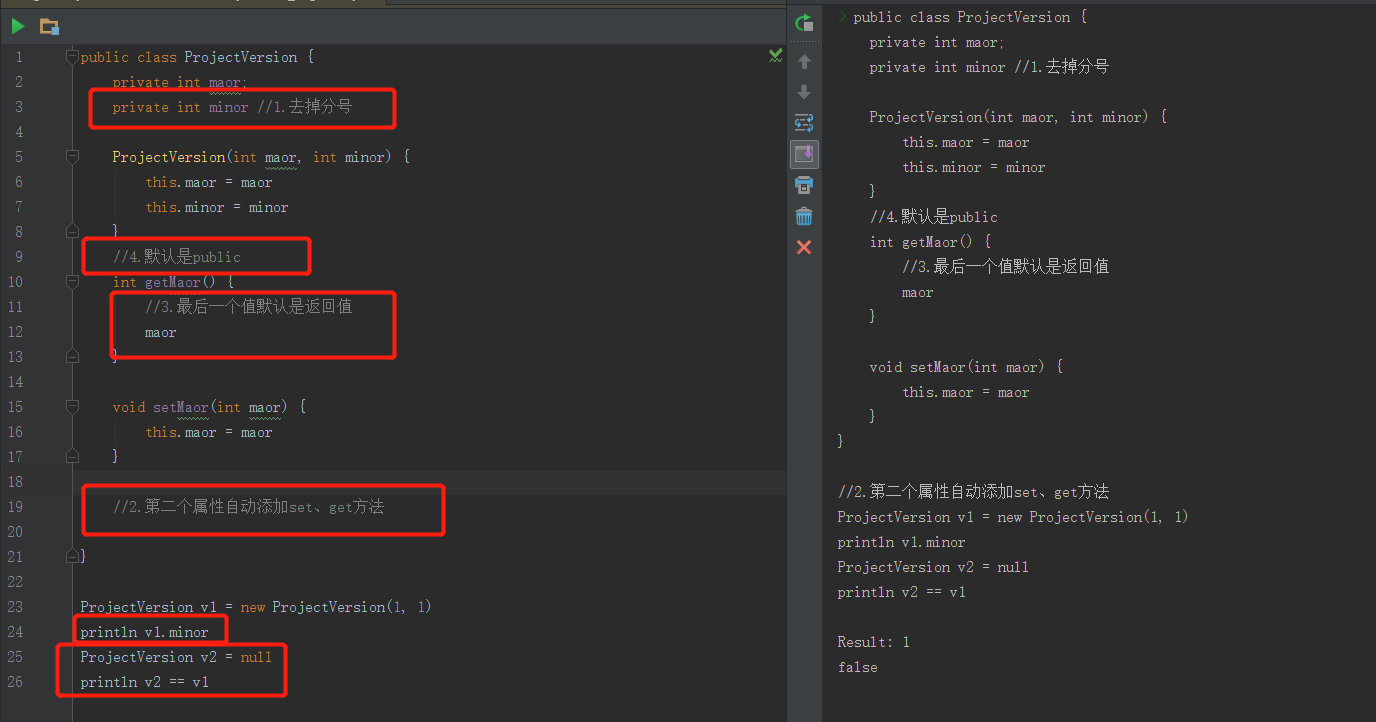The image size is (1376, 722).
Task: Rerun the console with green circular arrow
Action: [804, 22]
